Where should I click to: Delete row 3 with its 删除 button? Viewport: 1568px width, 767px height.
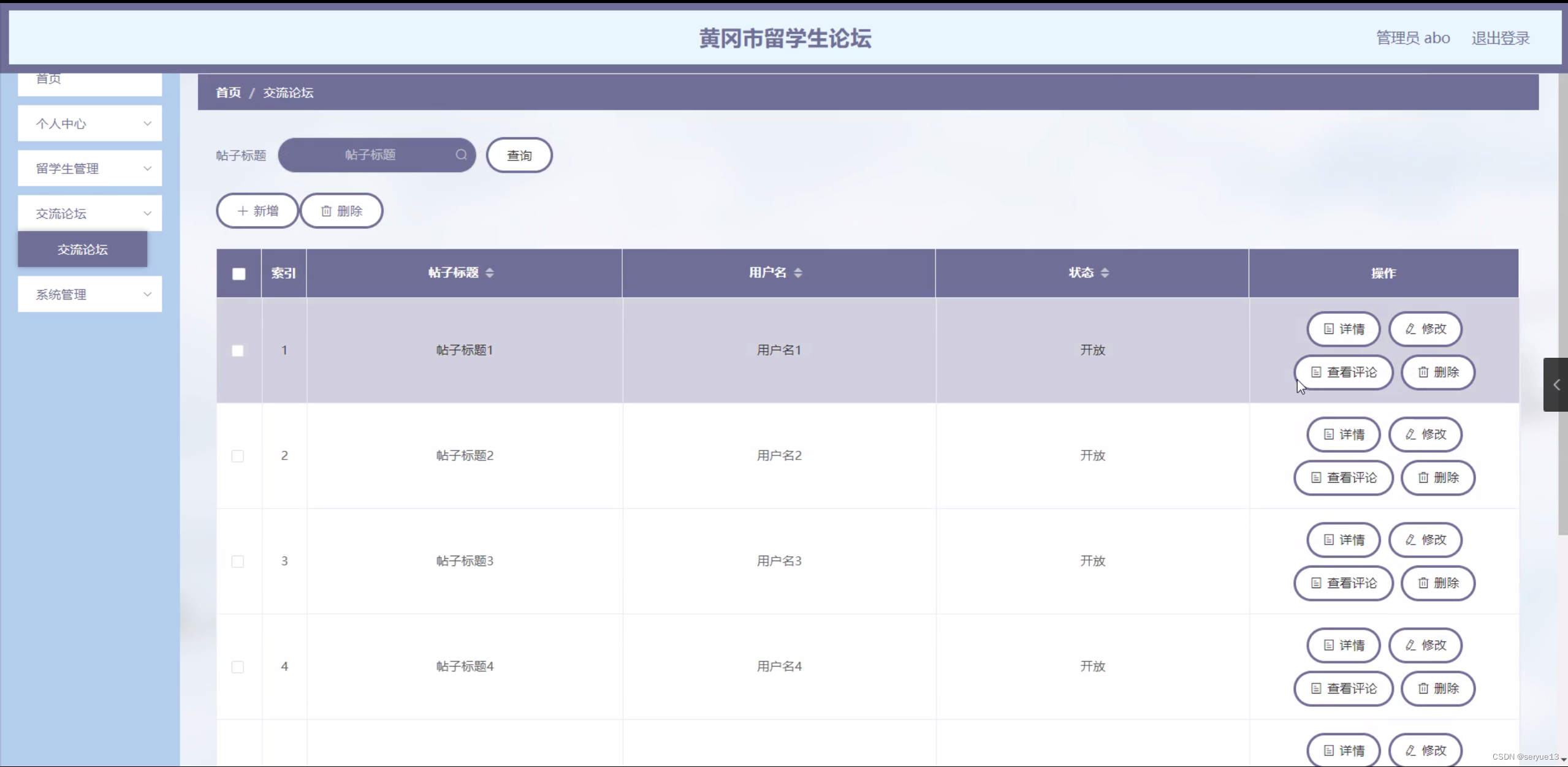(x=1437, y=583)
